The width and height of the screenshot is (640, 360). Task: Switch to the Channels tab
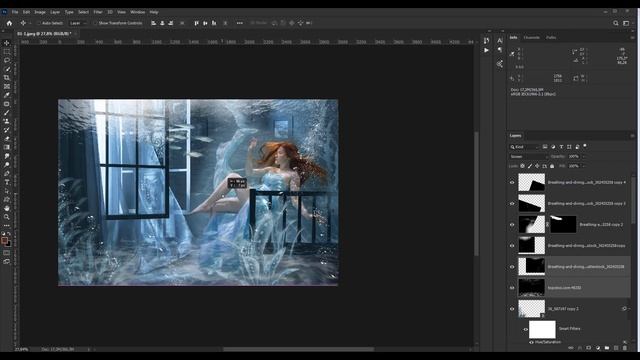pos(531,38)
